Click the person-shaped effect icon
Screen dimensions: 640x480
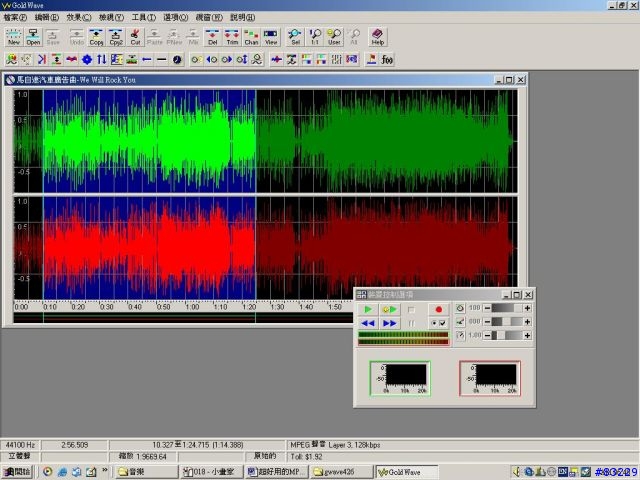click(x=257, y=60)
